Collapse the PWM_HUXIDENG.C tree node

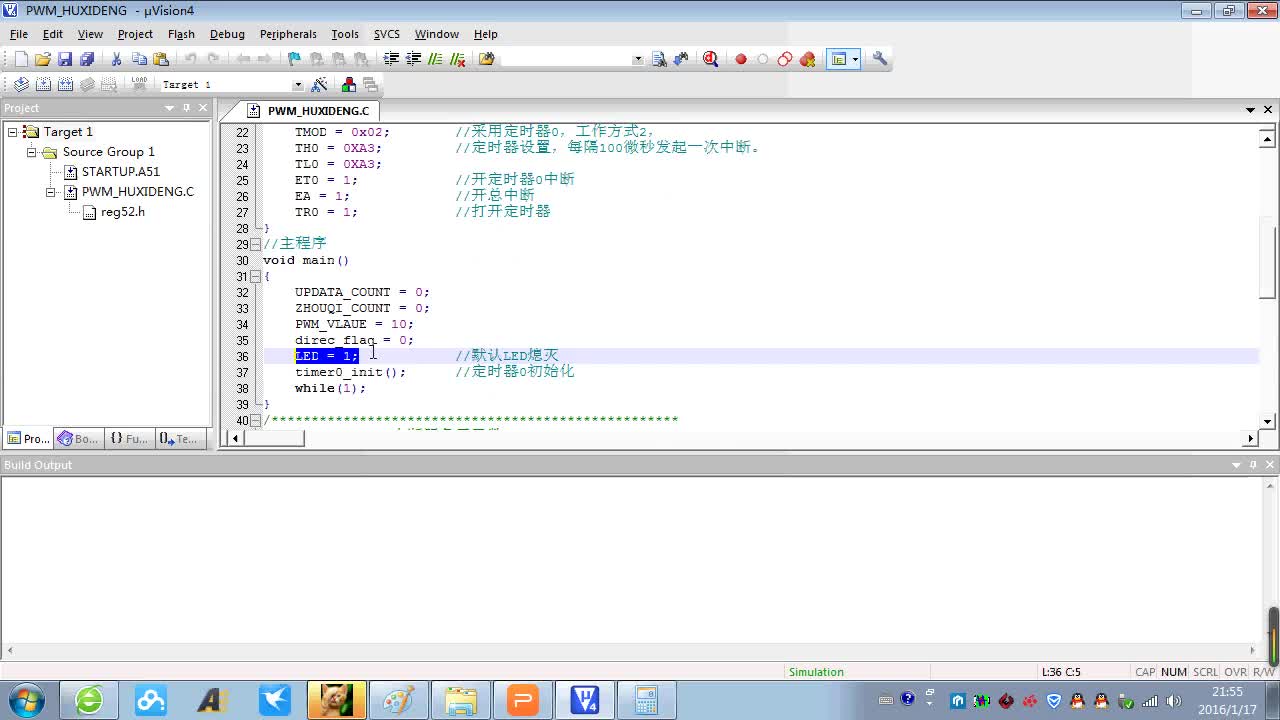coord(51,192)
